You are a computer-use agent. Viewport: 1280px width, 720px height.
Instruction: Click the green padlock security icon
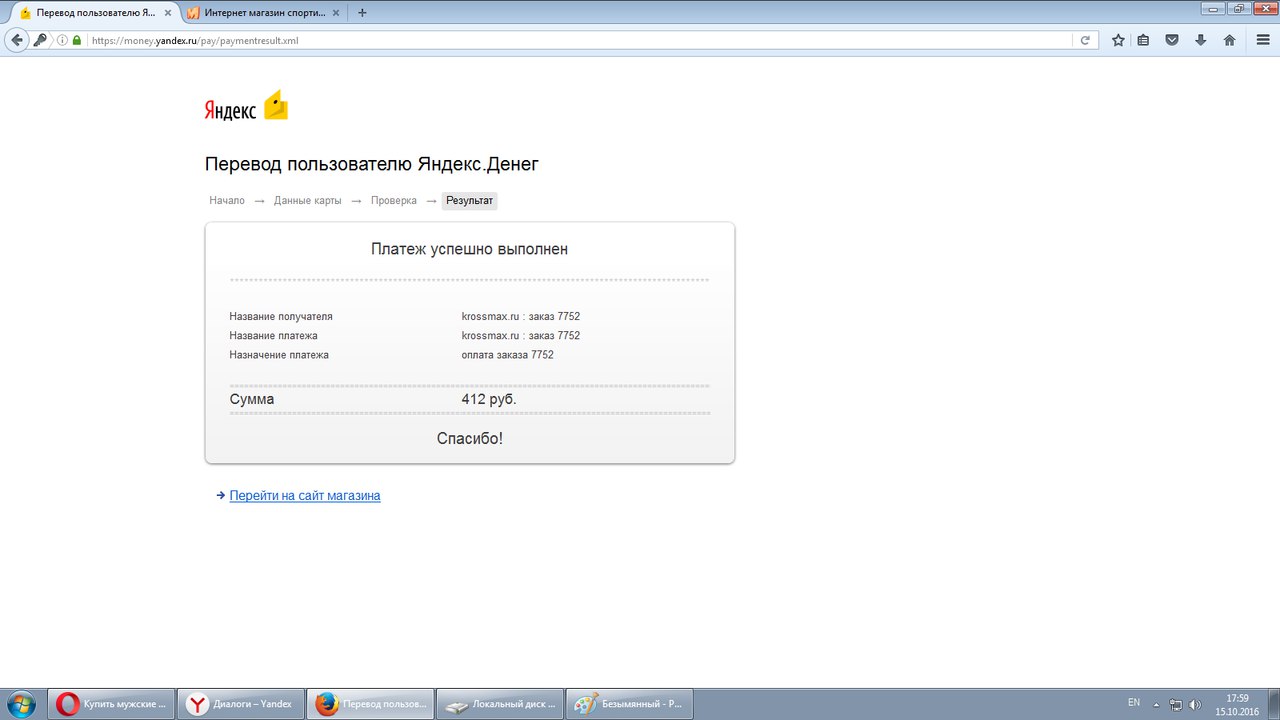77,41
